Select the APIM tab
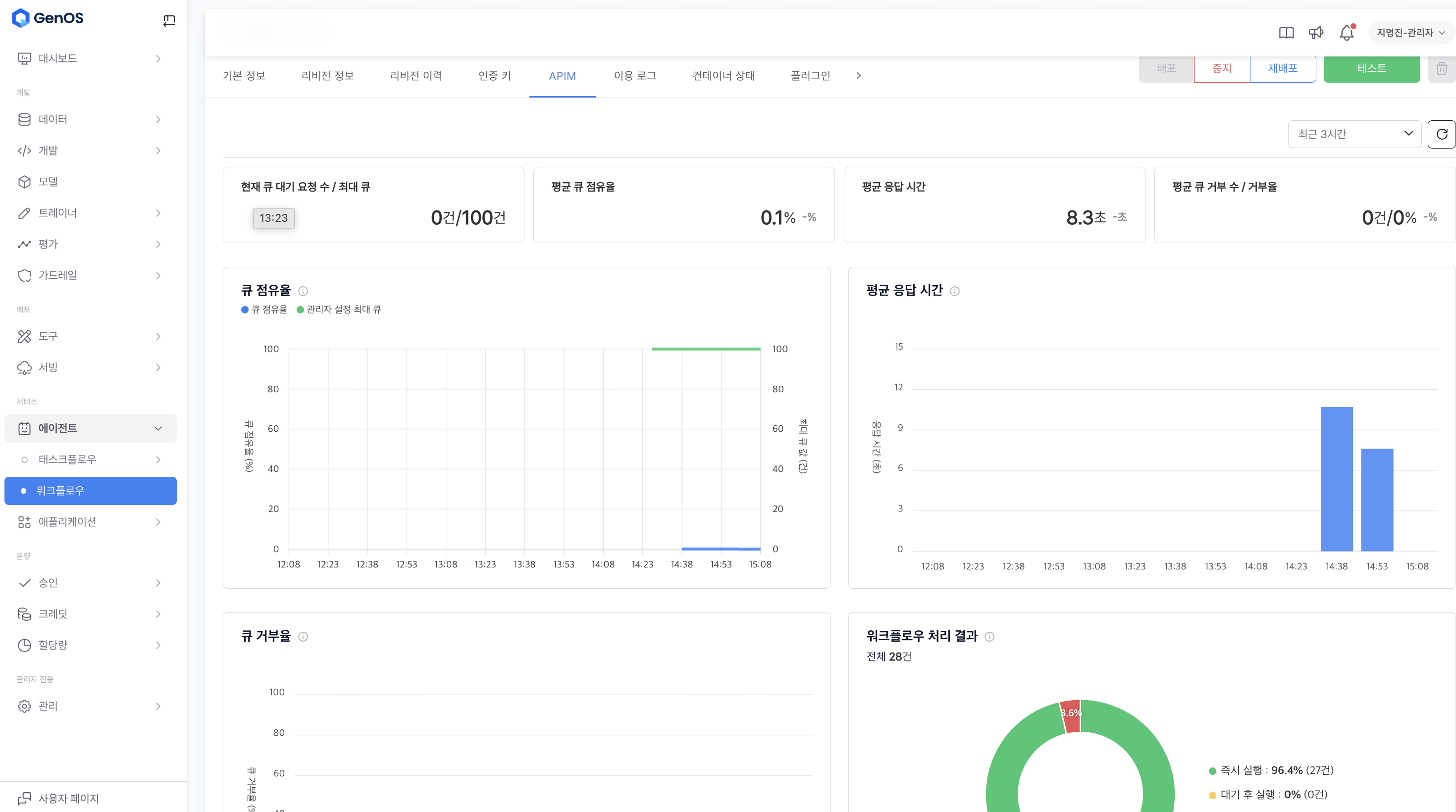This screenshot has width=1456, height=812. (563, 76)
